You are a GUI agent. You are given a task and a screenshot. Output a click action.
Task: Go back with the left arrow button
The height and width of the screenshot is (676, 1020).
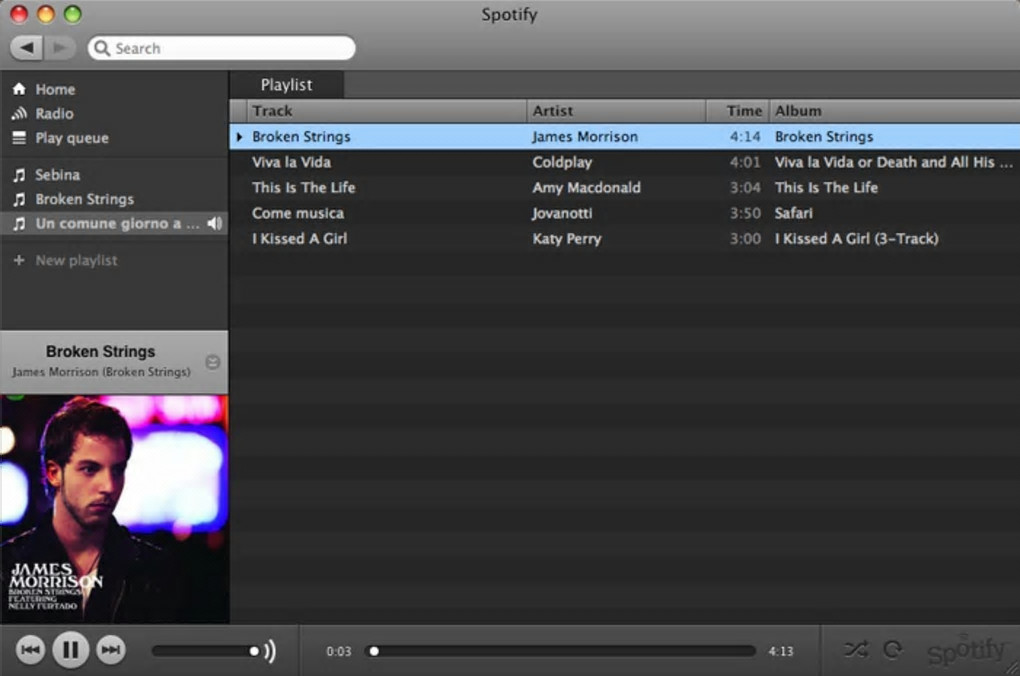(27, 47)
